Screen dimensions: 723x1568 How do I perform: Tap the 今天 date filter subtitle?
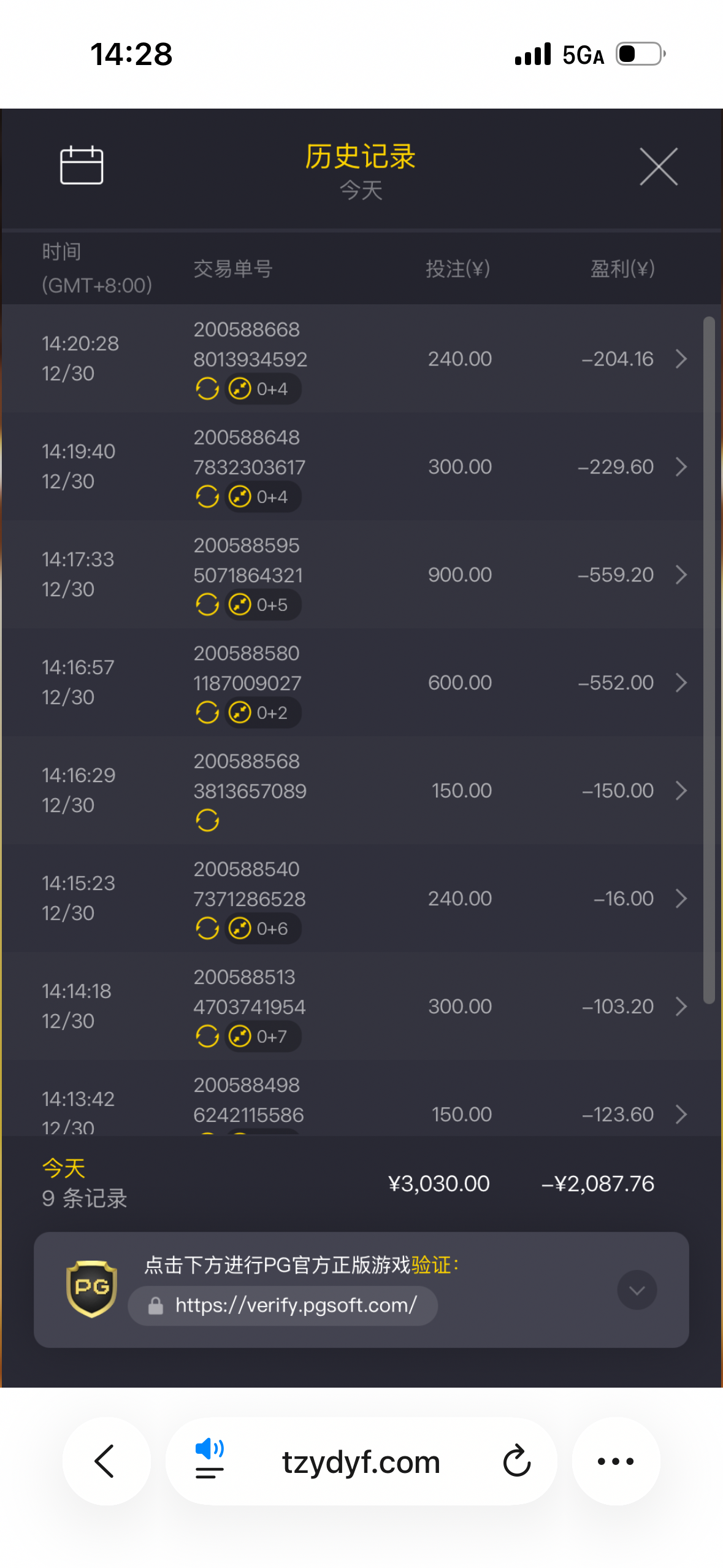(x=361, y=190)
